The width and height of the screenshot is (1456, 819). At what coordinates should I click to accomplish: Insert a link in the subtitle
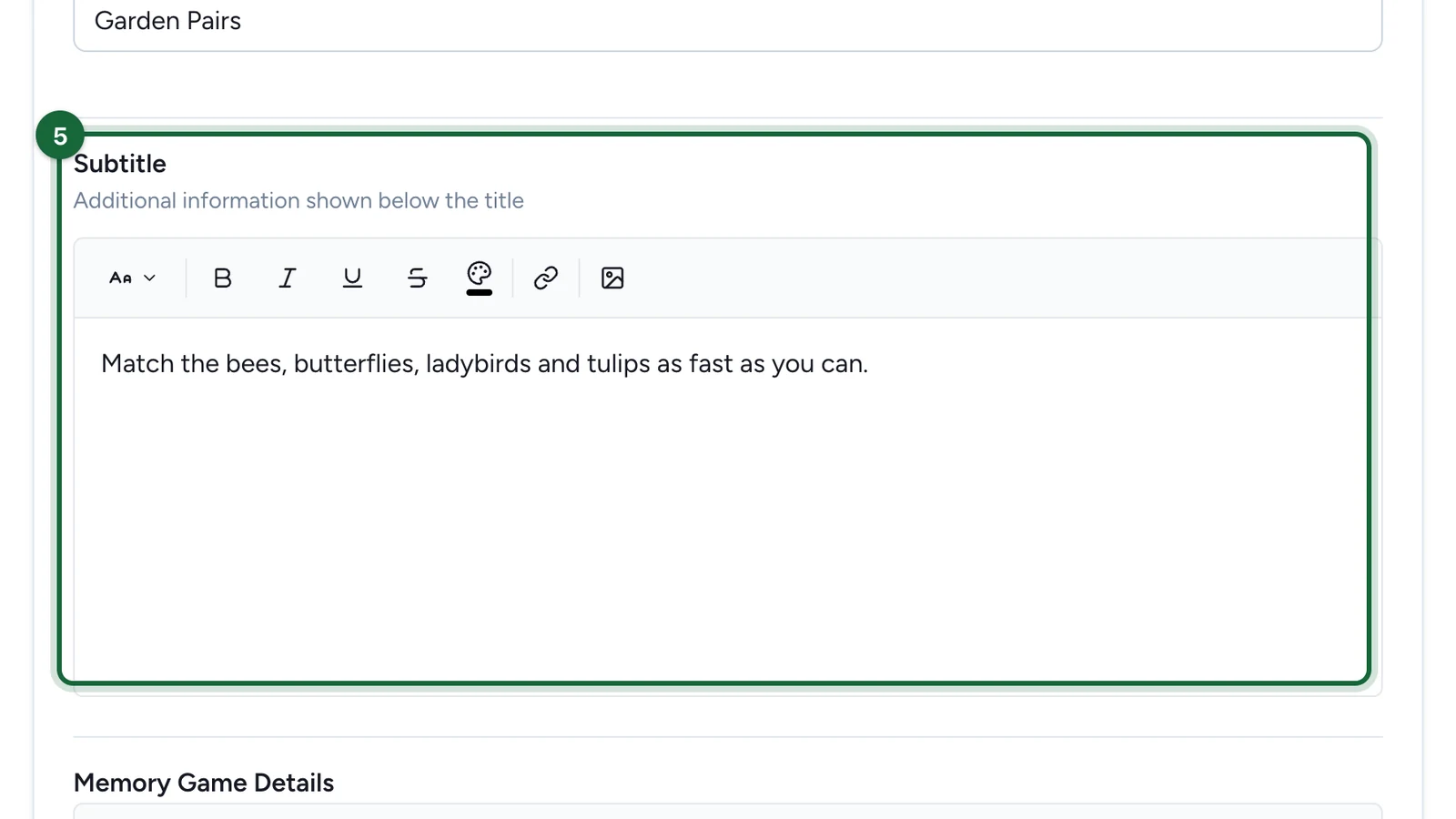(x=546, y=278)
